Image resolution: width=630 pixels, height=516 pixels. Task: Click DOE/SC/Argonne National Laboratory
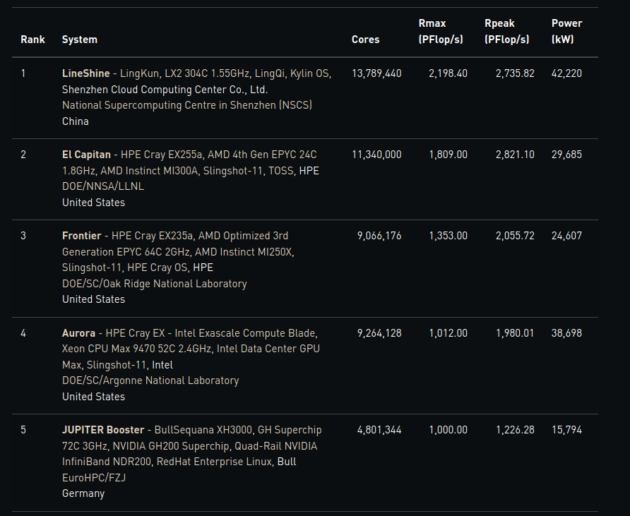(x=150, y=381)
